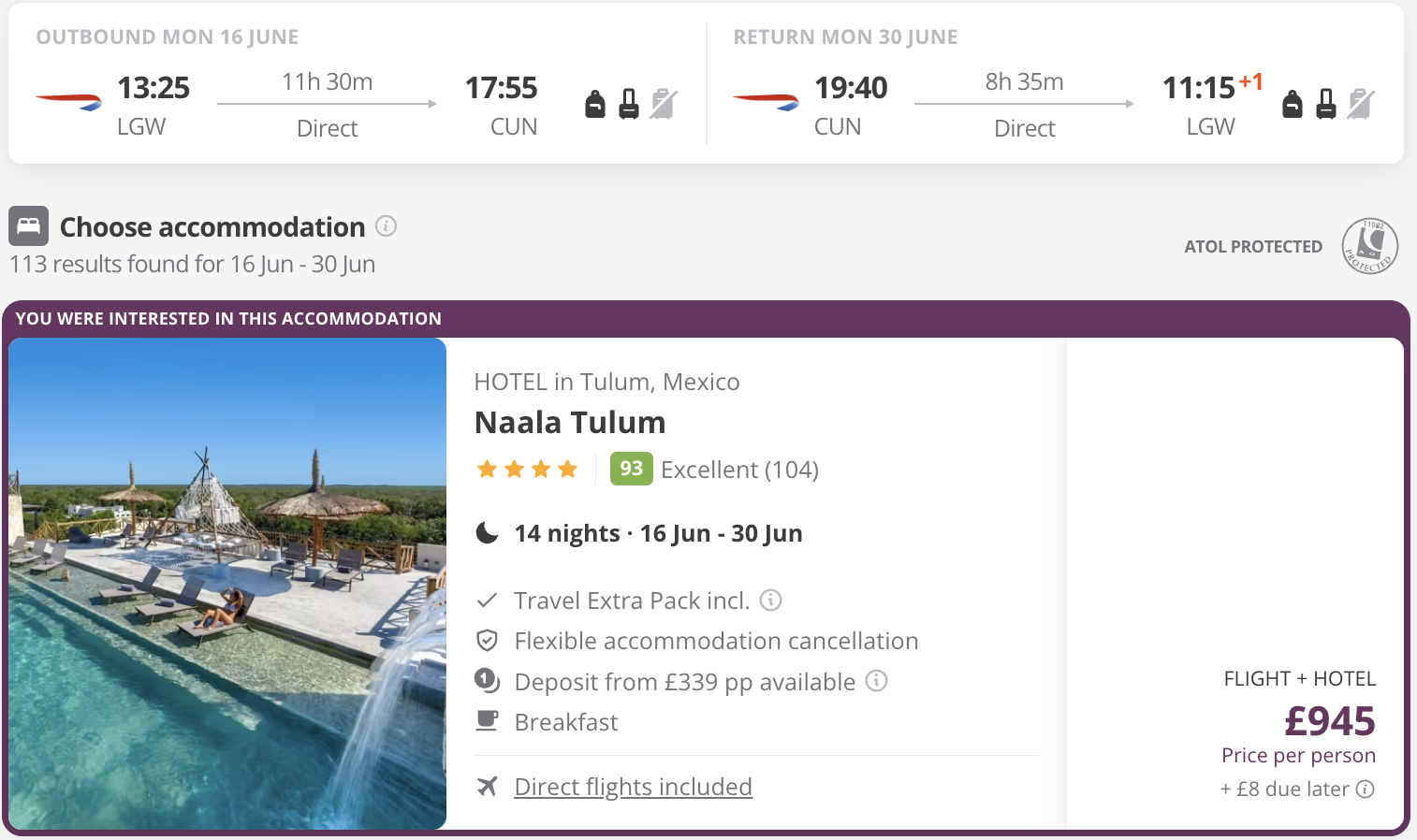Click the return flight airline logo
Screen dimensions: 1417x840
[x=766, y=101]
